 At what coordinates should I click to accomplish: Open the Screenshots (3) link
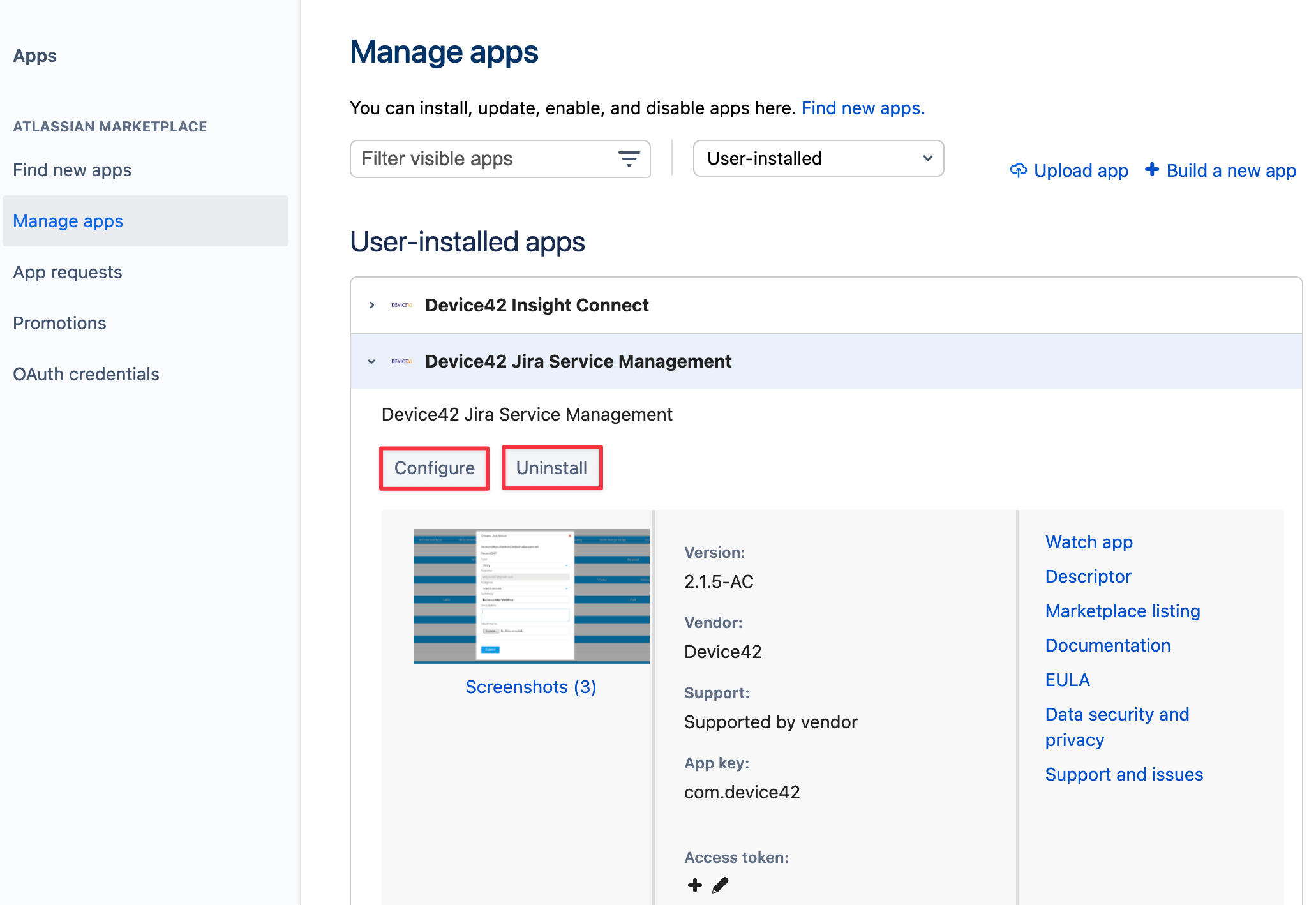[x=530, y=687]
